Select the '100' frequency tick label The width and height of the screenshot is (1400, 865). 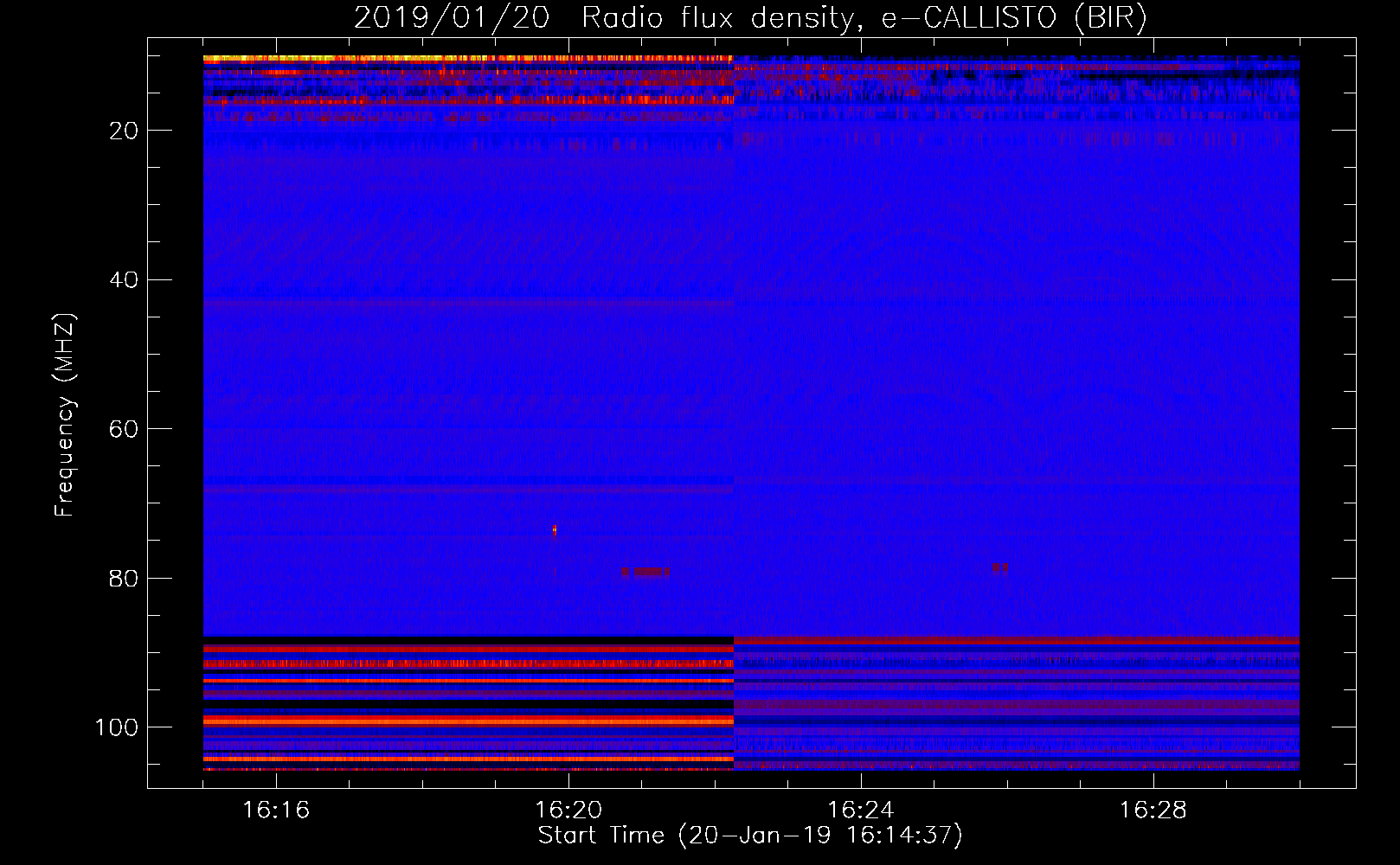pos(117,727)
